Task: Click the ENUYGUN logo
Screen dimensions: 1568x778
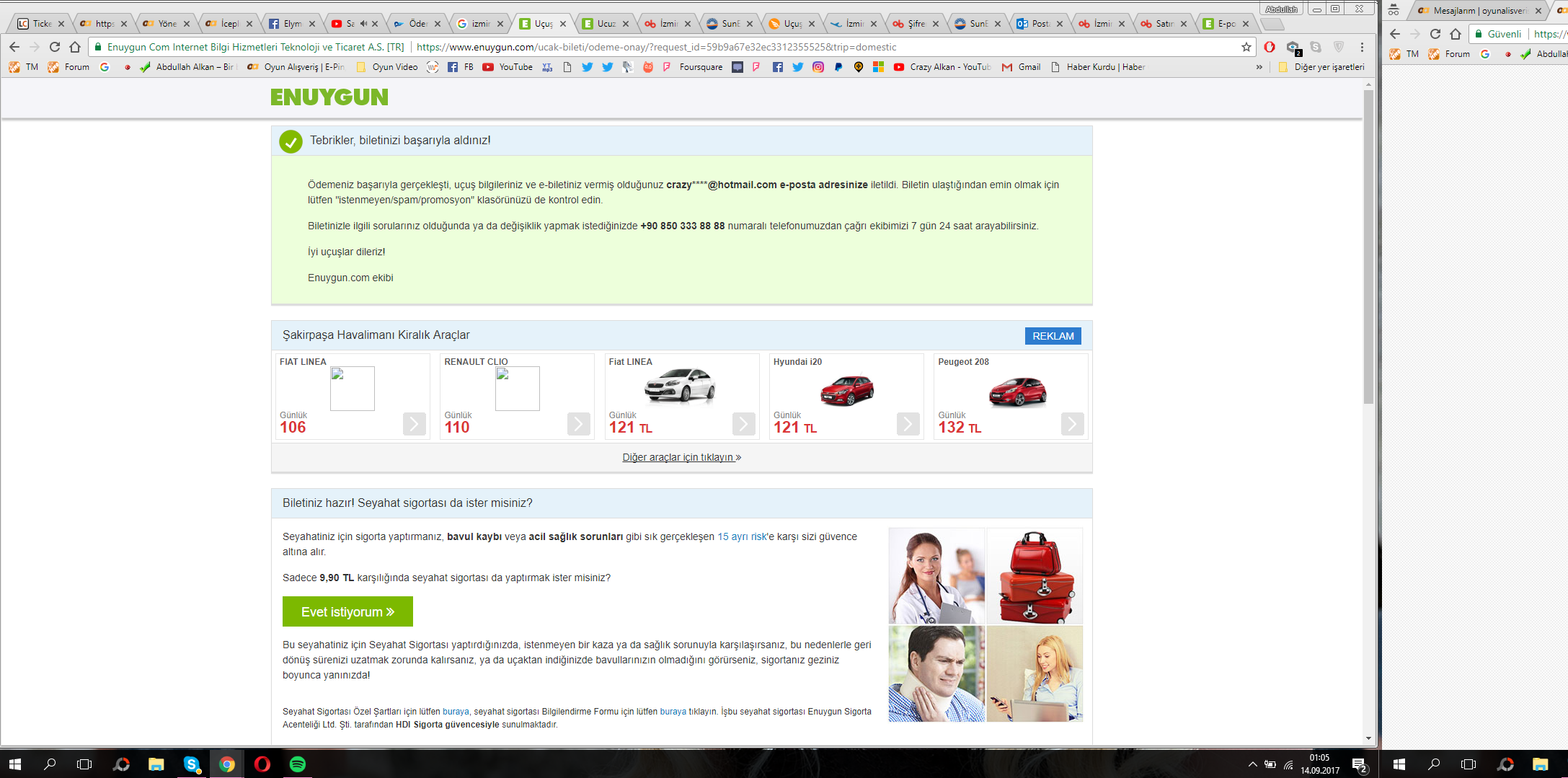Action: [x=329, y=97]
